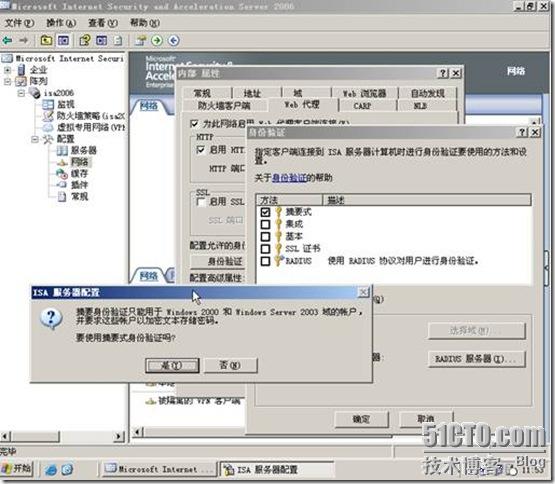Select the 缓存 node under 配置
This screenshot has width=555, height=484.
click(79, 173)
